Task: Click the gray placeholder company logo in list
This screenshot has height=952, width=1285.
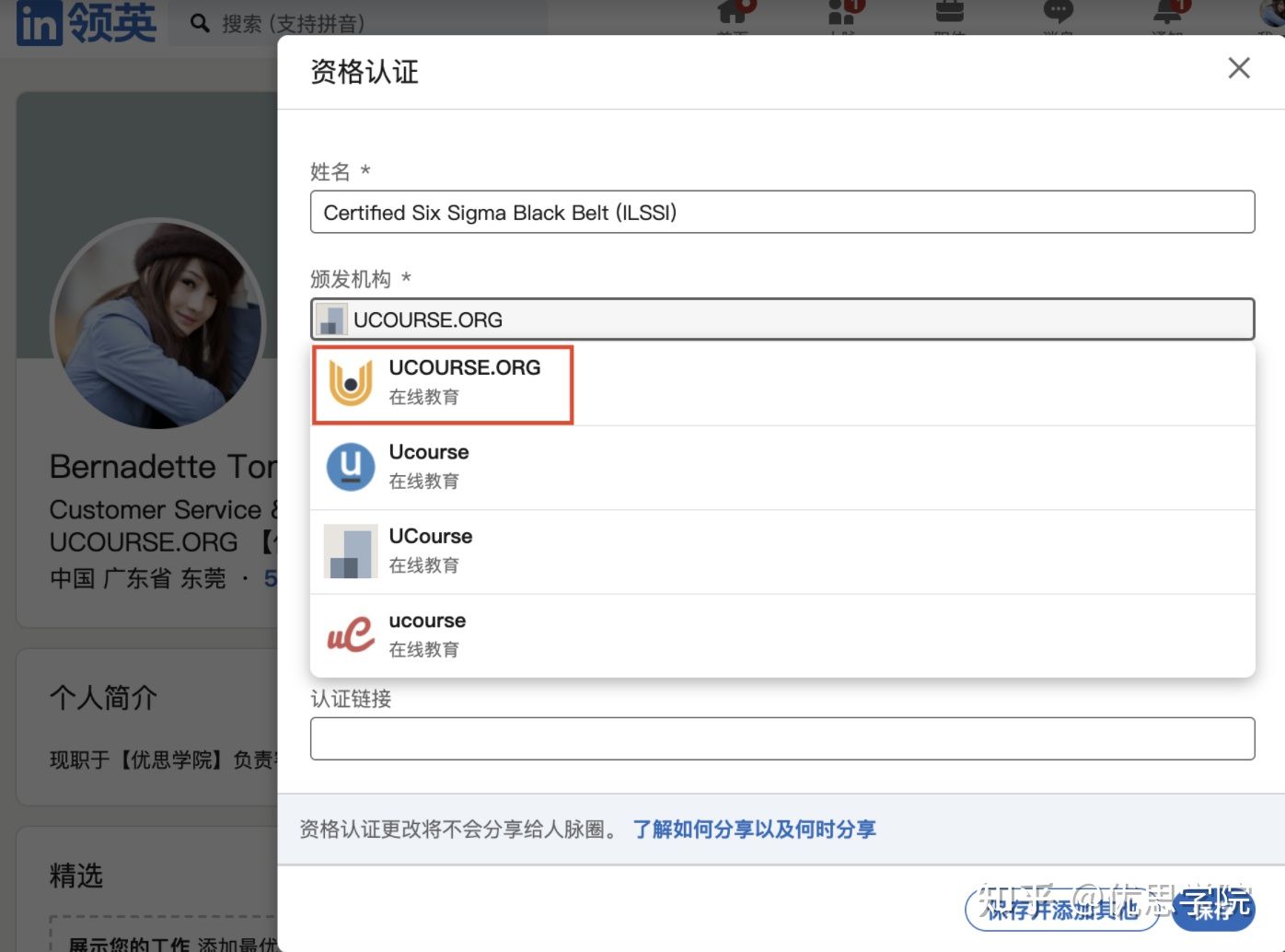Action: 351,551
